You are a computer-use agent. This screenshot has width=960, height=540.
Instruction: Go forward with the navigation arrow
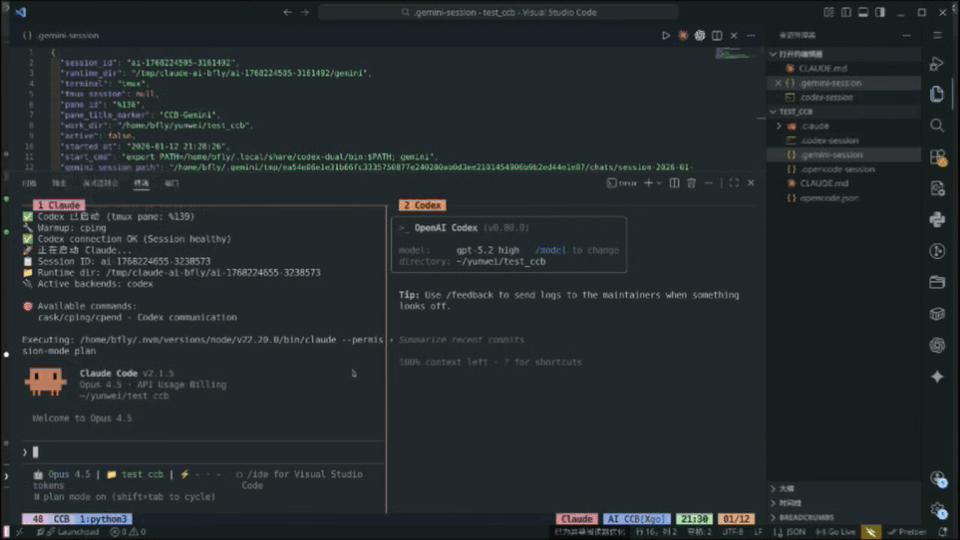click(304, 12)
